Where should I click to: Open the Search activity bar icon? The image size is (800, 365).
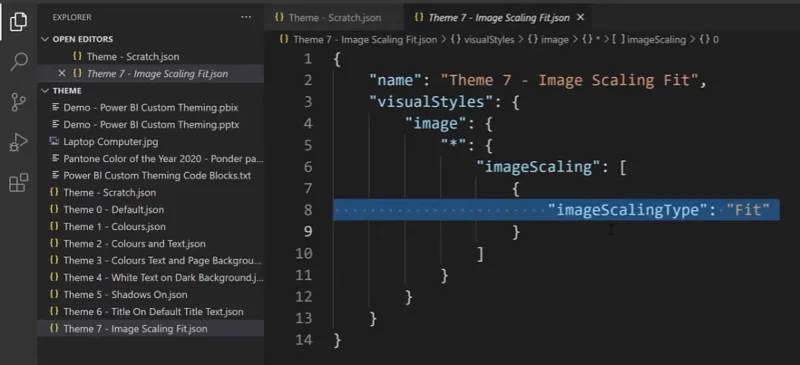19,61
